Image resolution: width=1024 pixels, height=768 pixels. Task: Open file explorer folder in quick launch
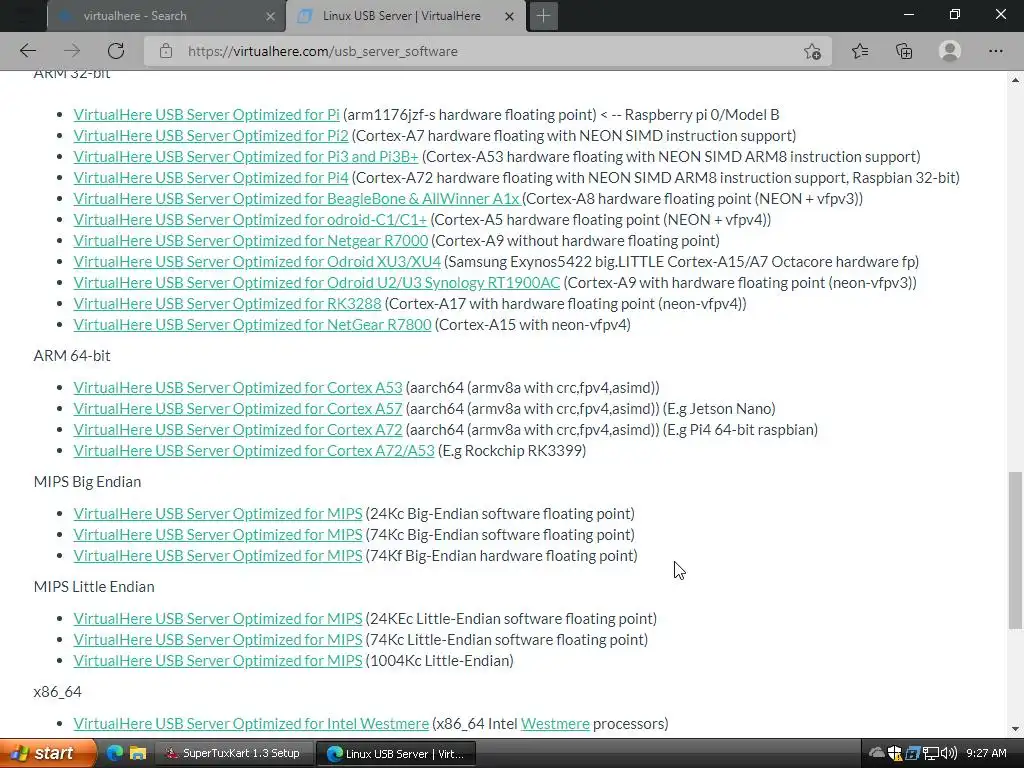click(137, 753)
